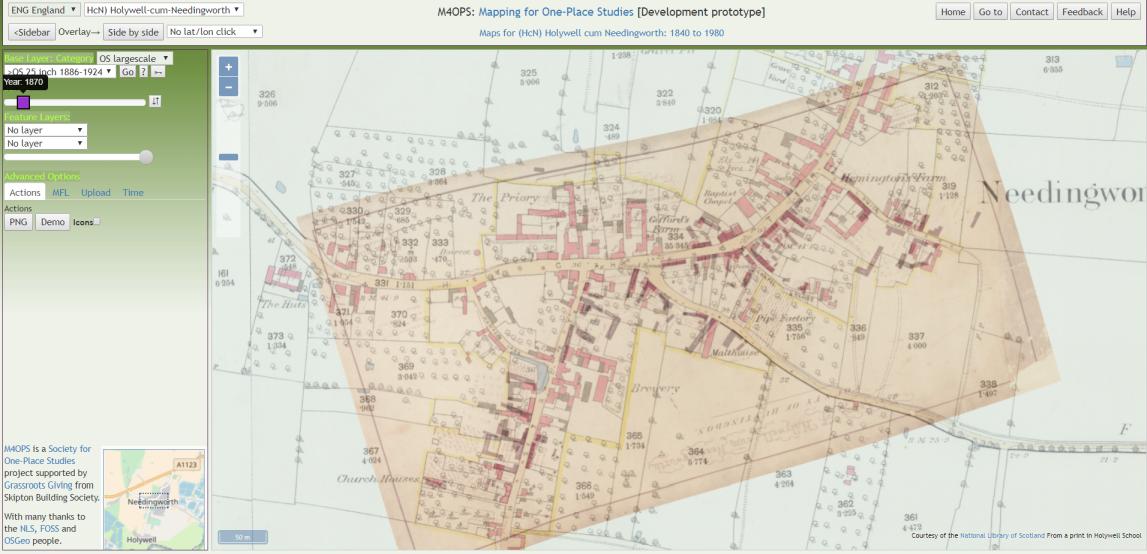1147x554 pixels.
Task: Open the National Library of Scotland attribution link
Action: coord(1002,536)
